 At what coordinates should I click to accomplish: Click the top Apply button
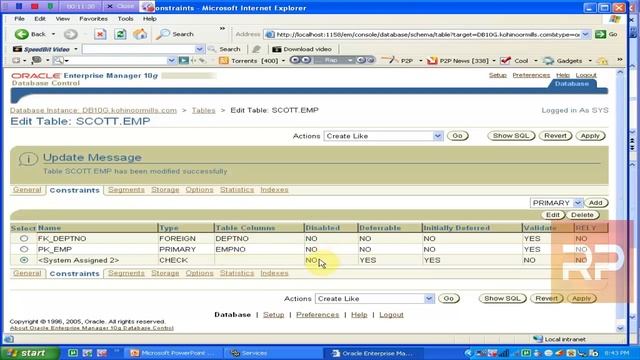590,136
